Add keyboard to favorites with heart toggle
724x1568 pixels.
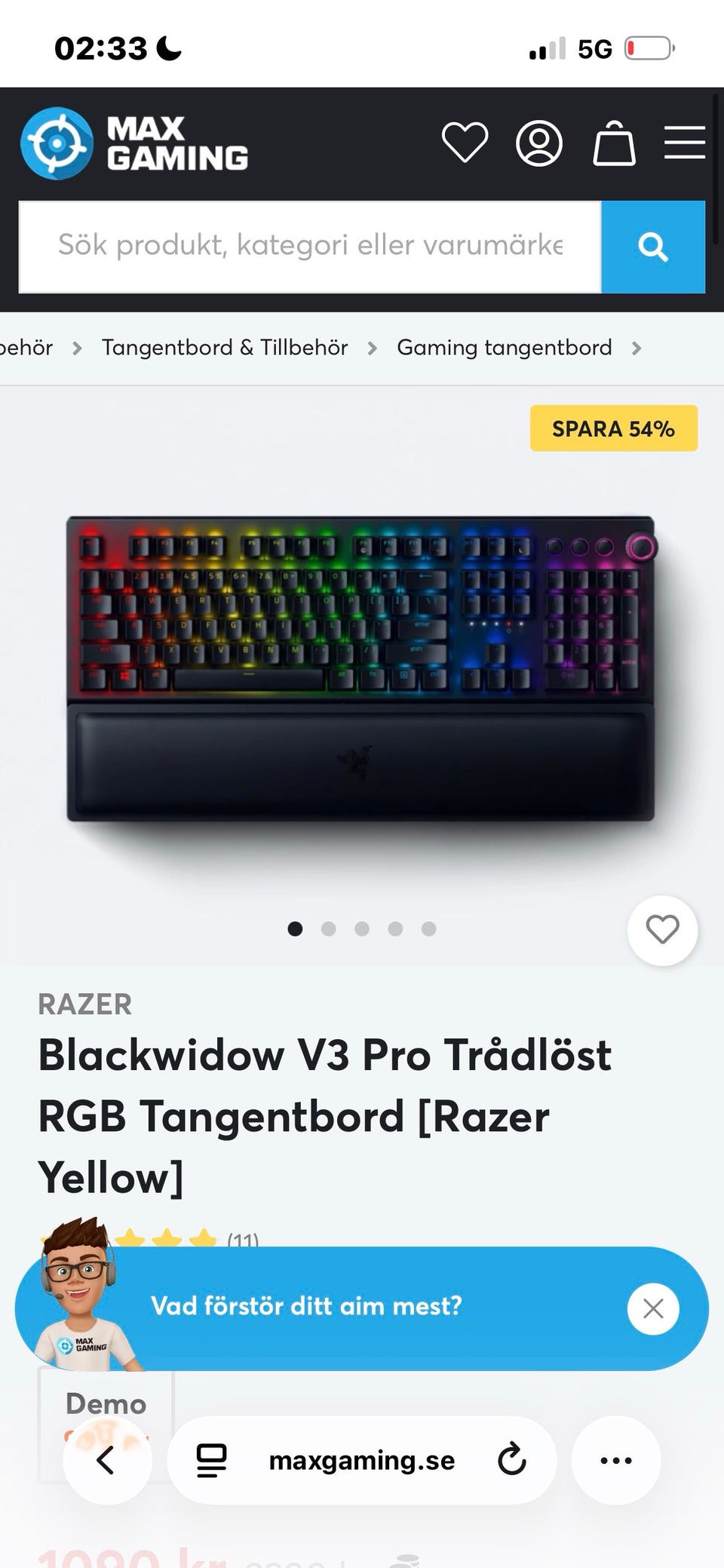click(662, 930)
